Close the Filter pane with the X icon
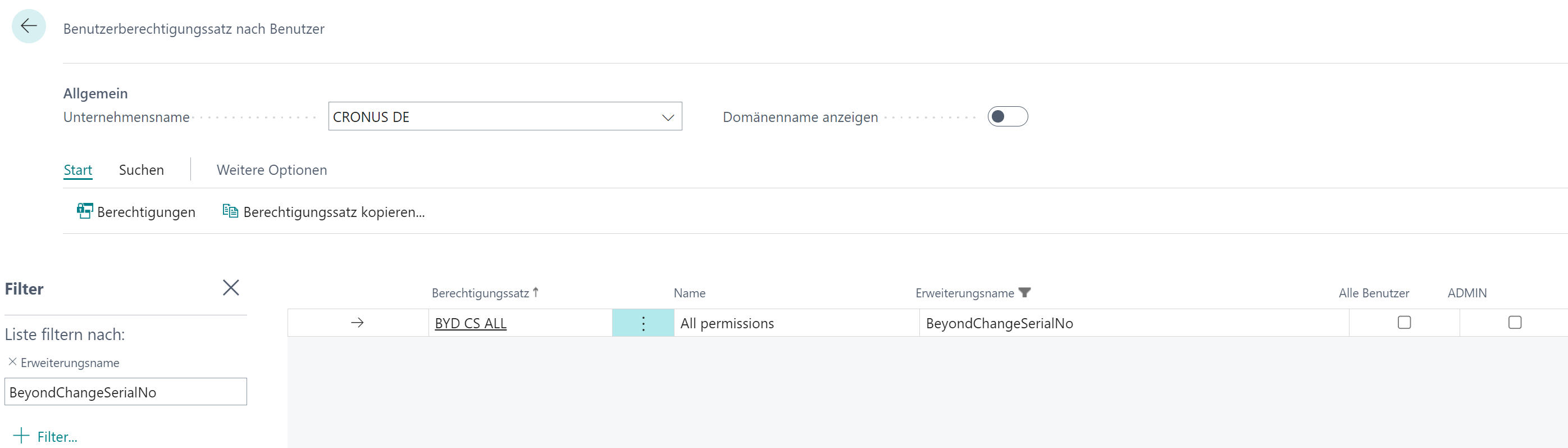Image resolution: width=1568 pixels, height=448 pixels. tap(231, 287)
